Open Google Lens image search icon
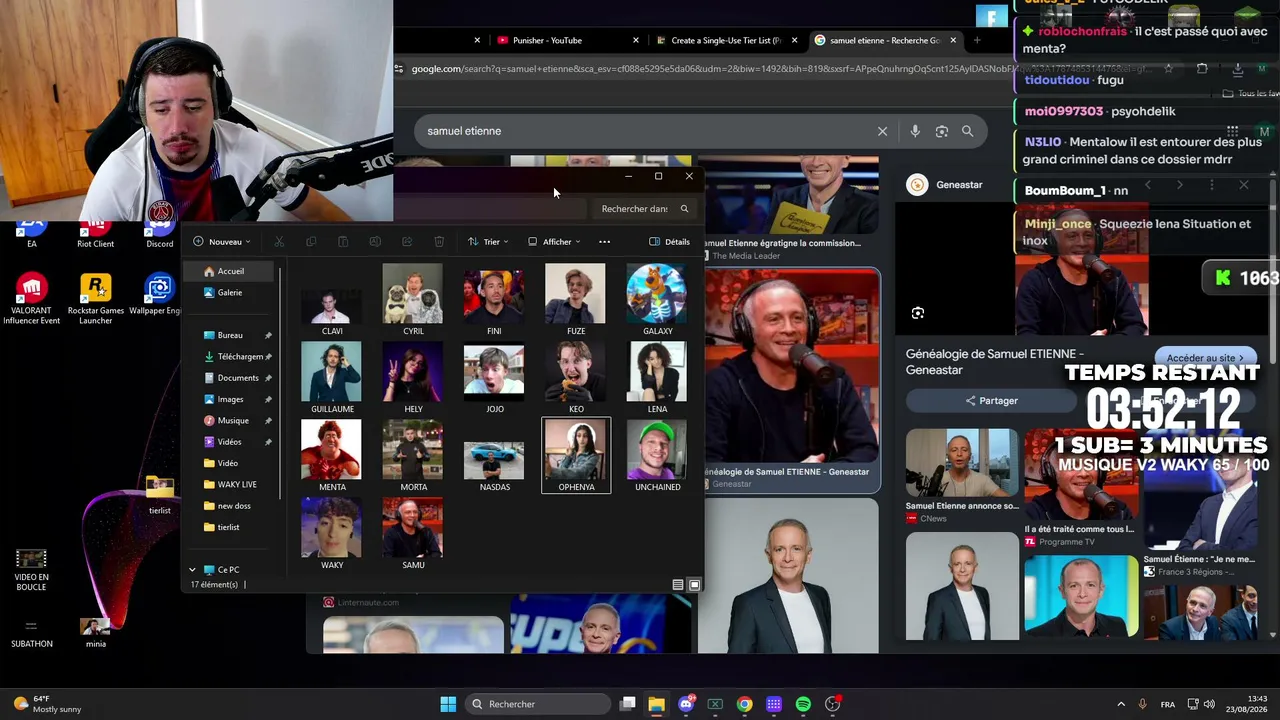Image resolution: width=1280 pixels, height=720 pixels. (x=941, y=131)
